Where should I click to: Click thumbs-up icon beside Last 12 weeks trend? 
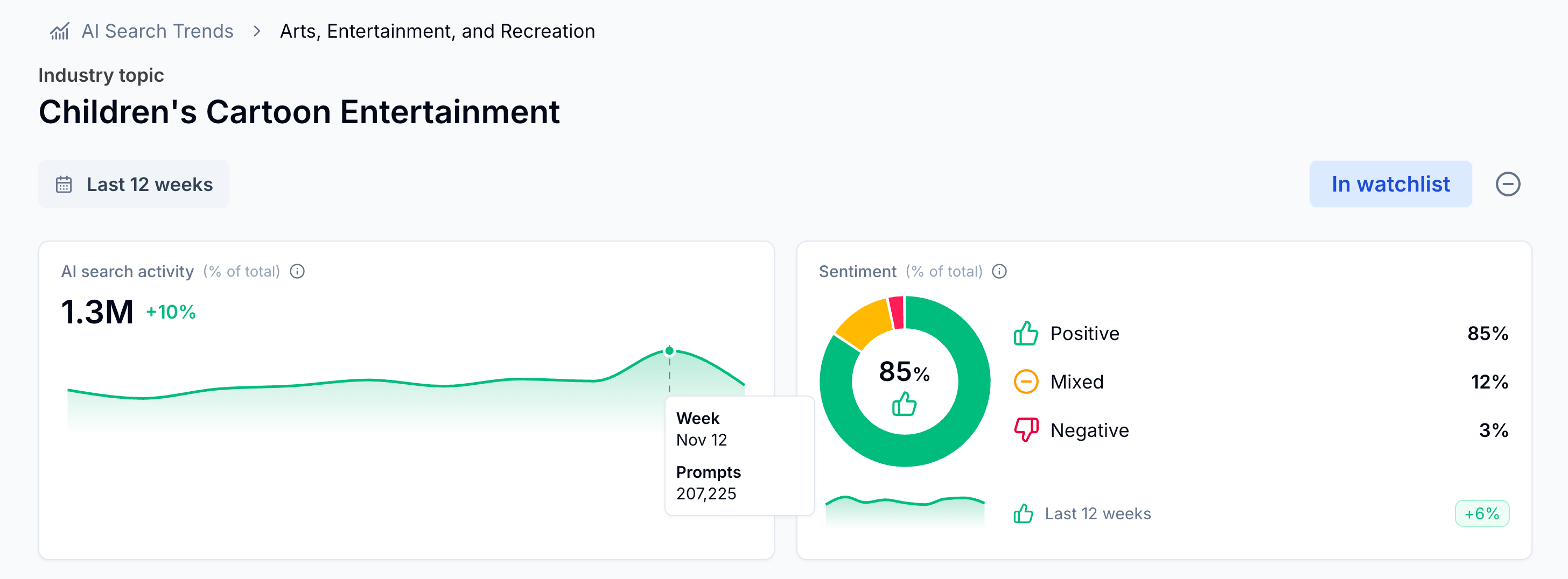[1023, 514]
